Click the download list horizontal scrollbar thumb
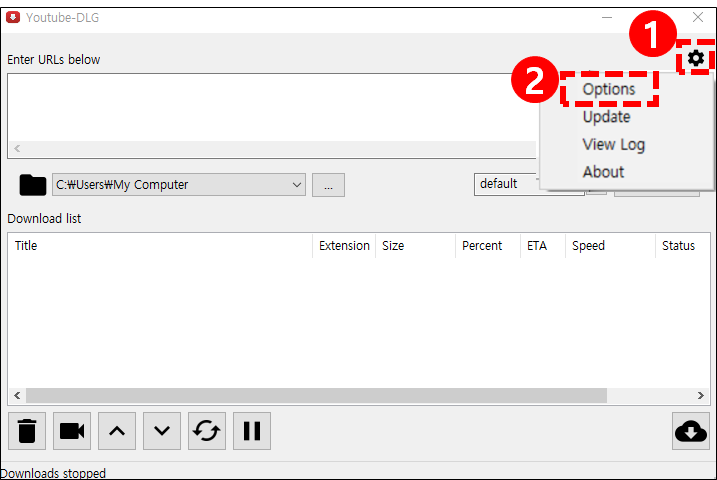This screenshot has height=480, width=717. pyautogui.click(x=316, y=395)
